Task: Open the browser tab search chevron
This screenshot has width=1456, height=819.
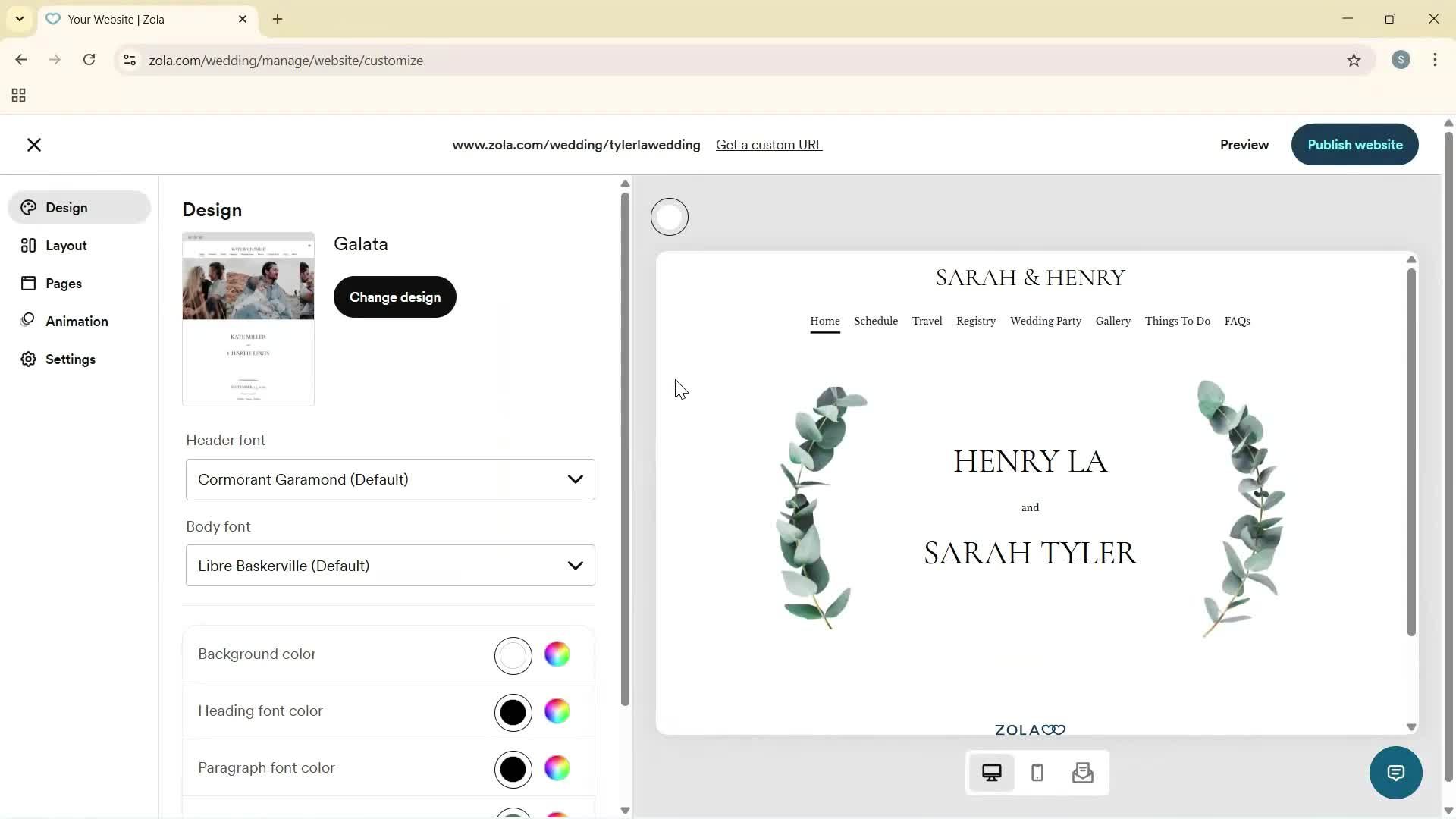Action: [19, 19]
